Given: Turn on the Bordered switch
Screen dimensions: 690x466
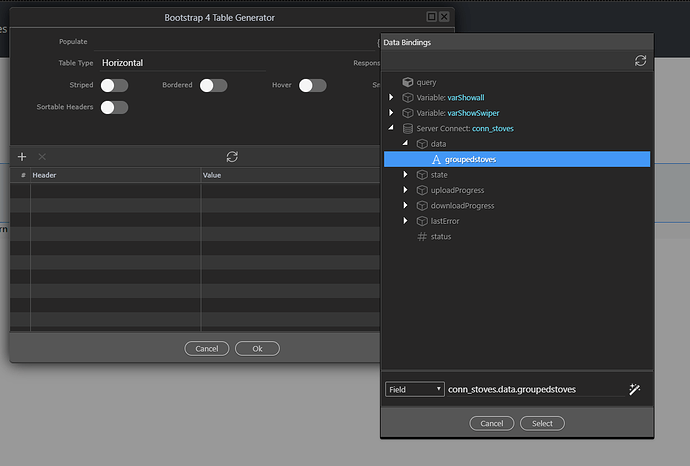Looking at the screenshot, I should pos(213,86).
